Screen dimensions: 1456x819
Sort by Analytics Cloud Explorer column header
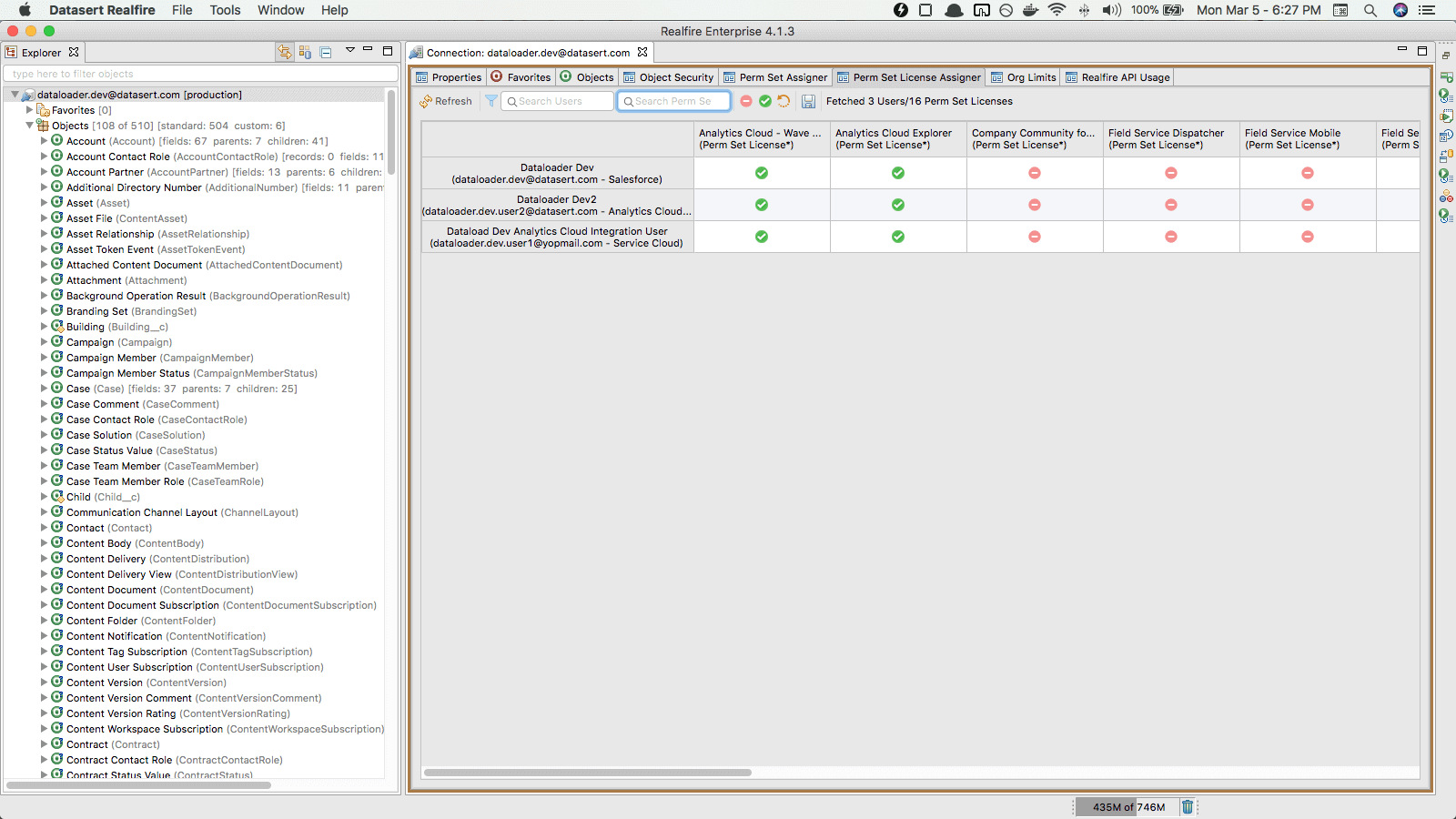(898, 139)
